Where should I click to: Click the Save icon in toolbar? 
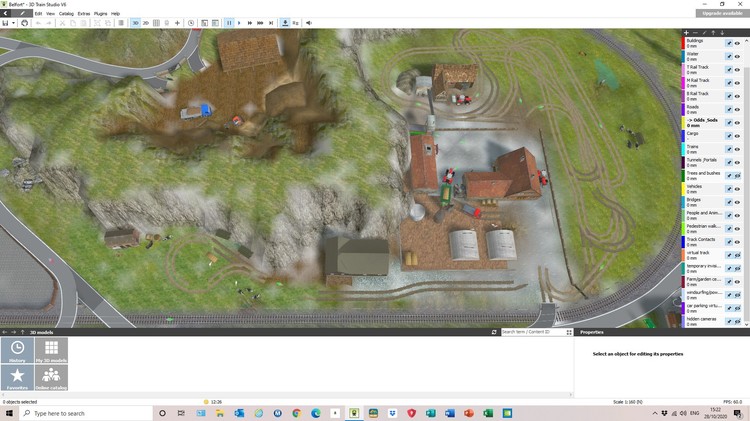6,22
